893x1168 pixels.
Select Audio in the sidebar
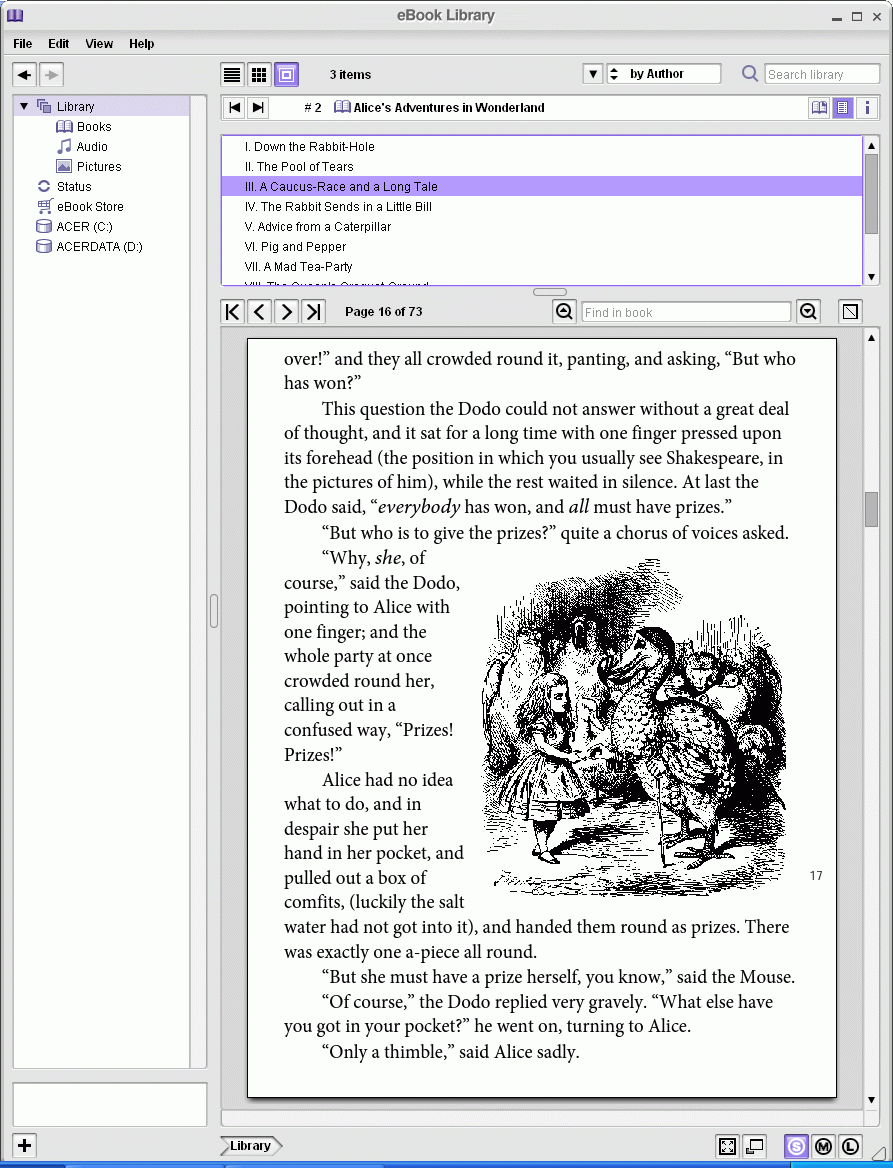pos(92,147)
